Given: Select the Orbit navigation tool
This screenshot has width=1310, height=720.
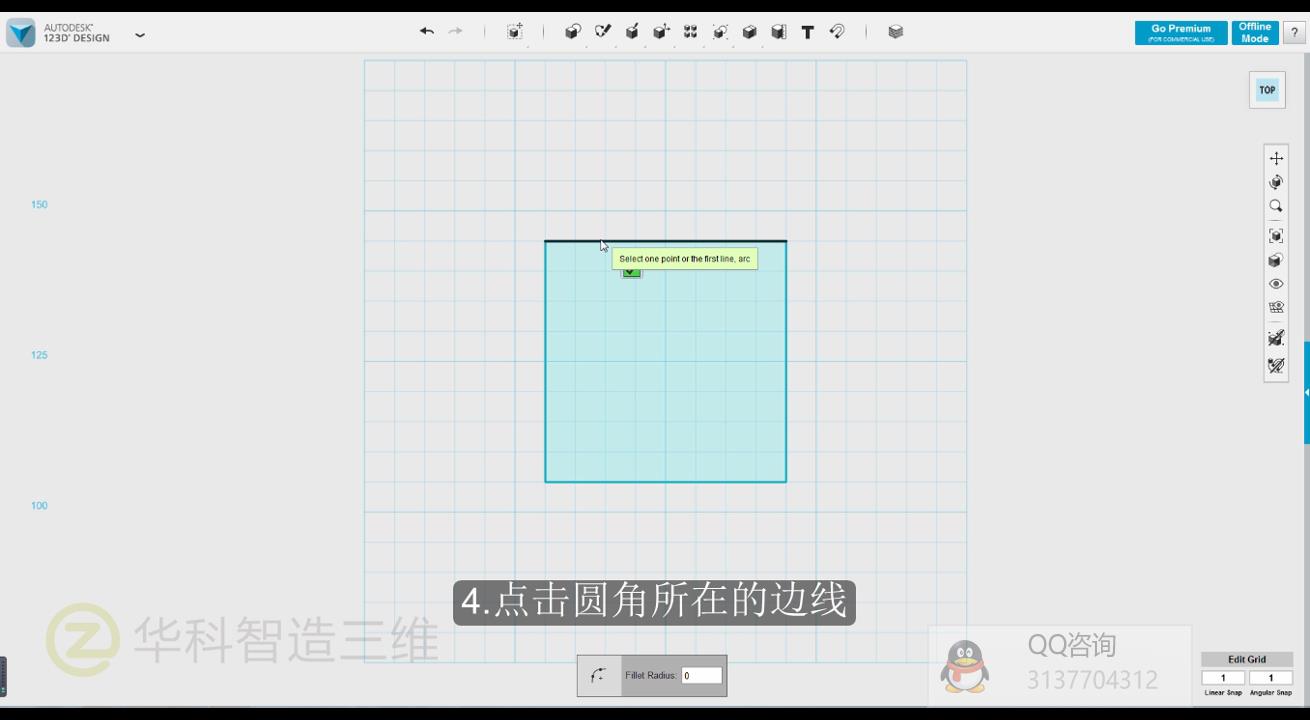Looking at the screenshot, I should (x=1276, y=182).
